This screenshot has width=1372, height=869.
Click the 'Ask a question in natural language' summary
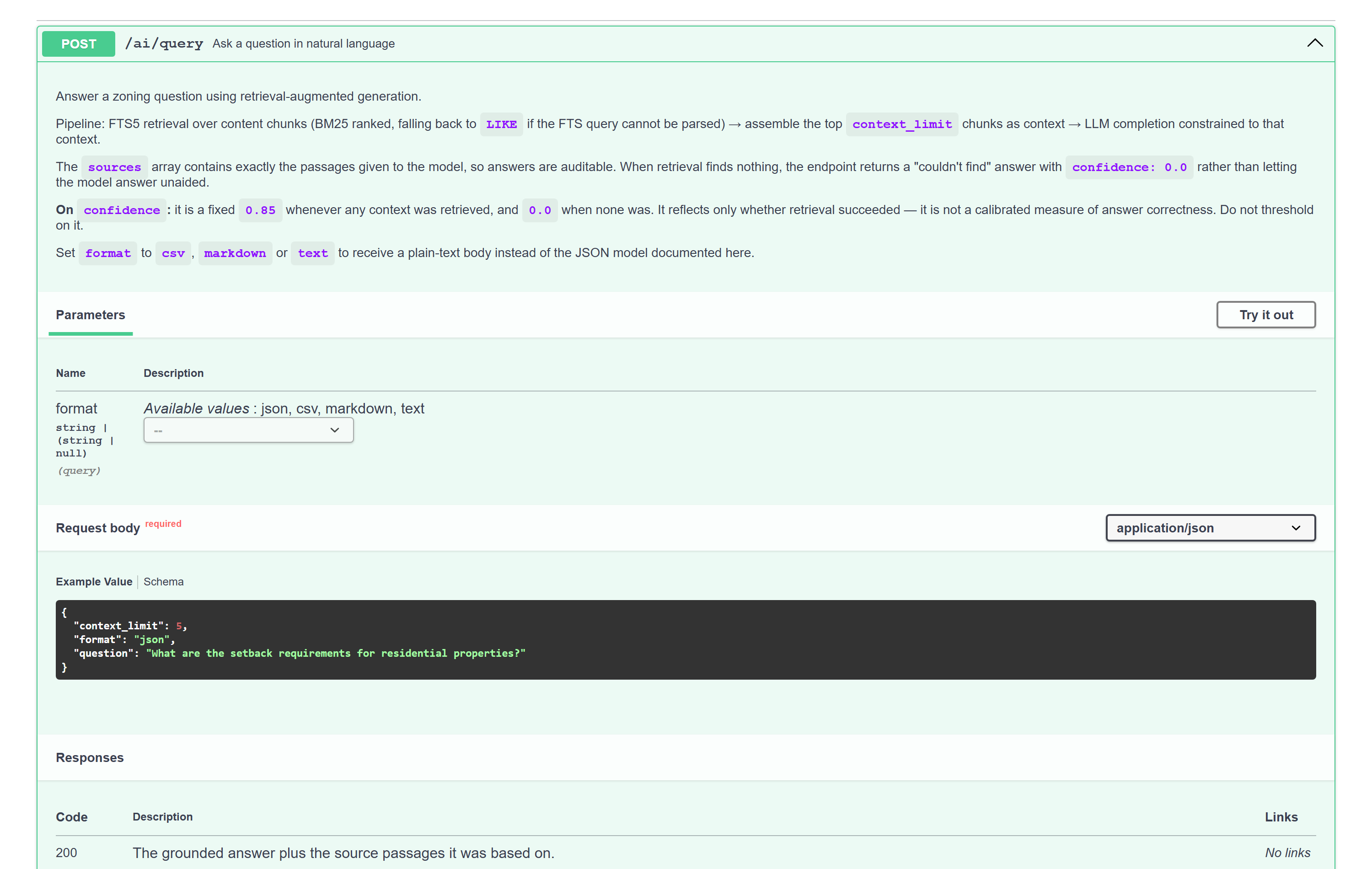[304, 44]
